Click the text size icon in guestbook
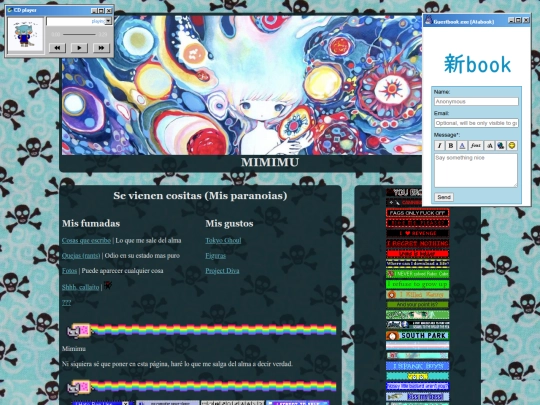Screen dimensions: 540x405 489,146
